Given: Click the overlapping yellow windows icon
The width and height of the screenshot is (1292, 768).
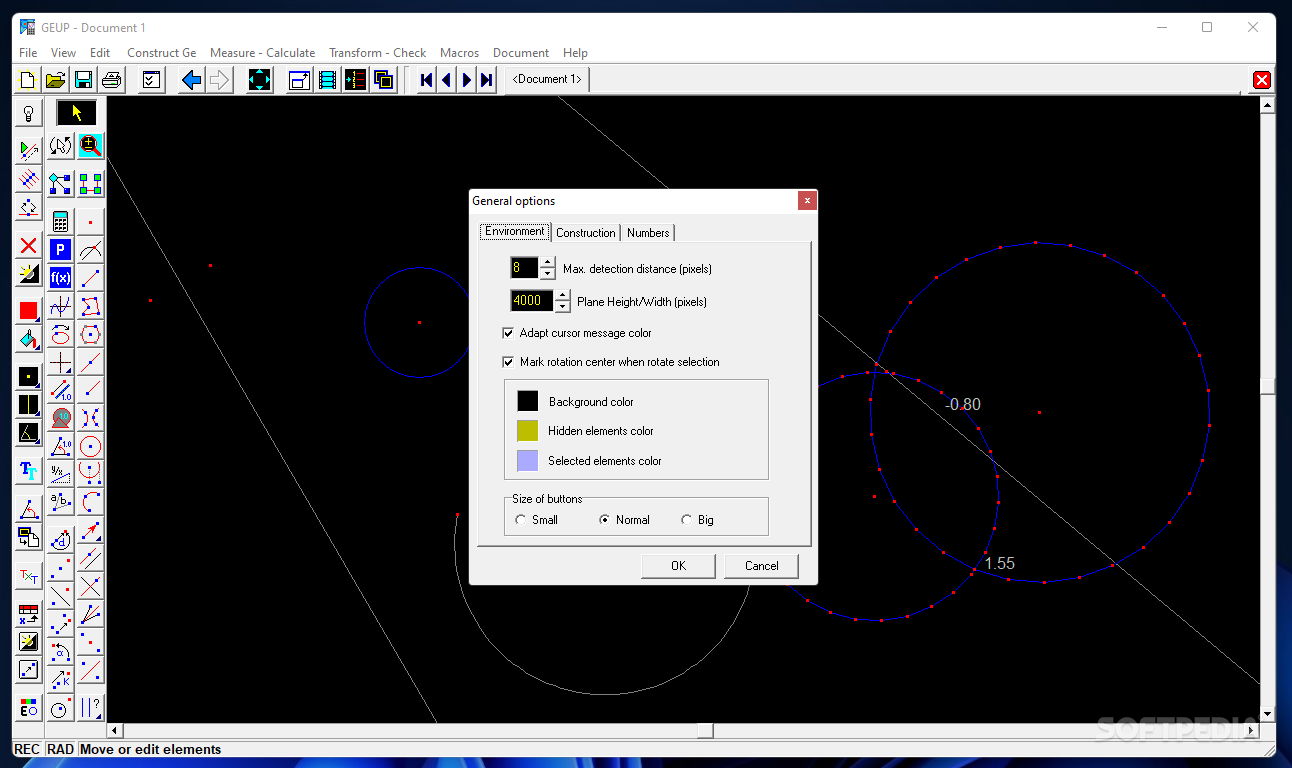Looking at the screenshot, I should [x=384, y=80].
